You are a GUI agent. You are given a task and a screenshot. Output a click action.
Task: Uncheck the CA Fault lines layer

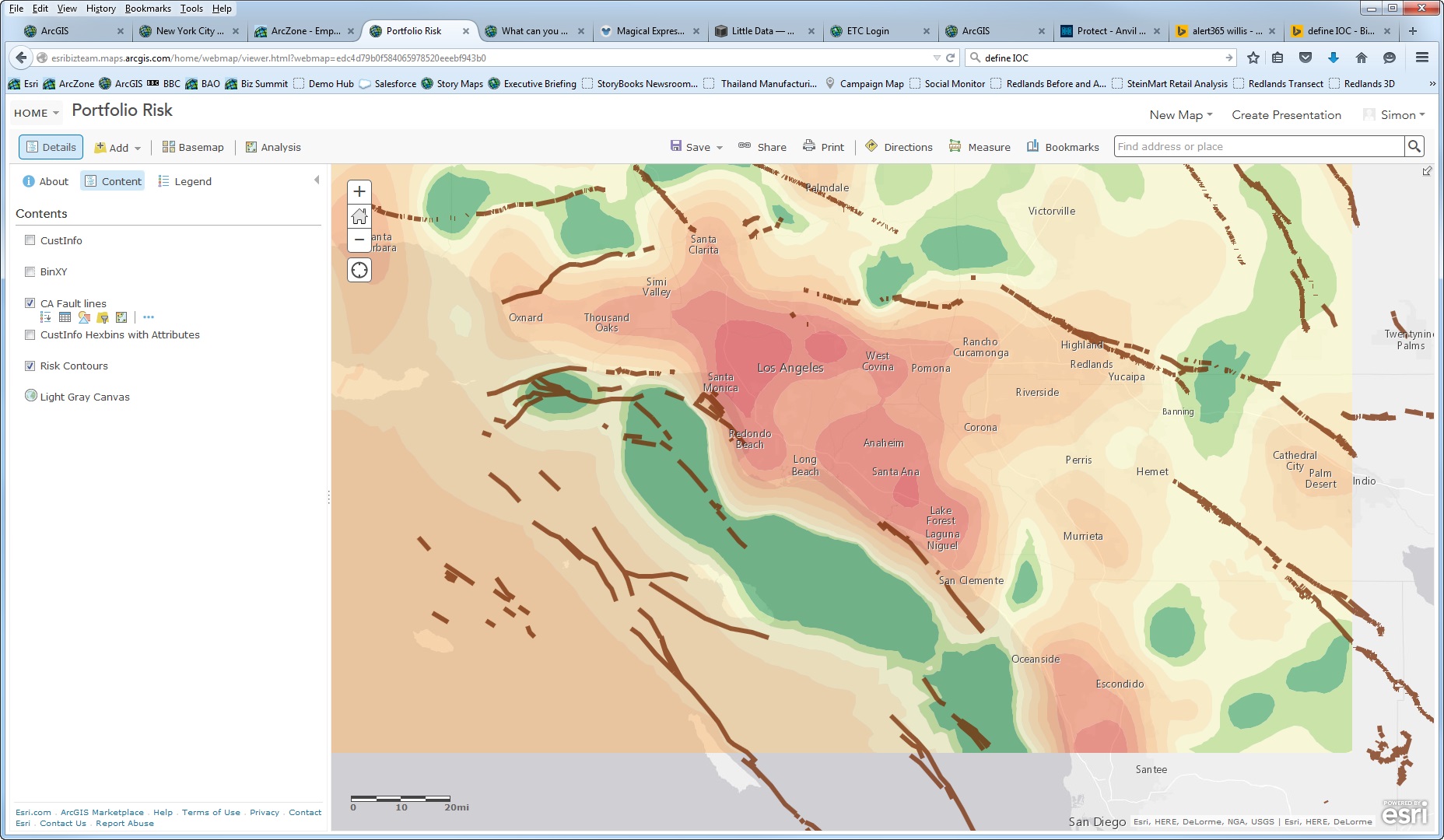click(x=30, y=303)
